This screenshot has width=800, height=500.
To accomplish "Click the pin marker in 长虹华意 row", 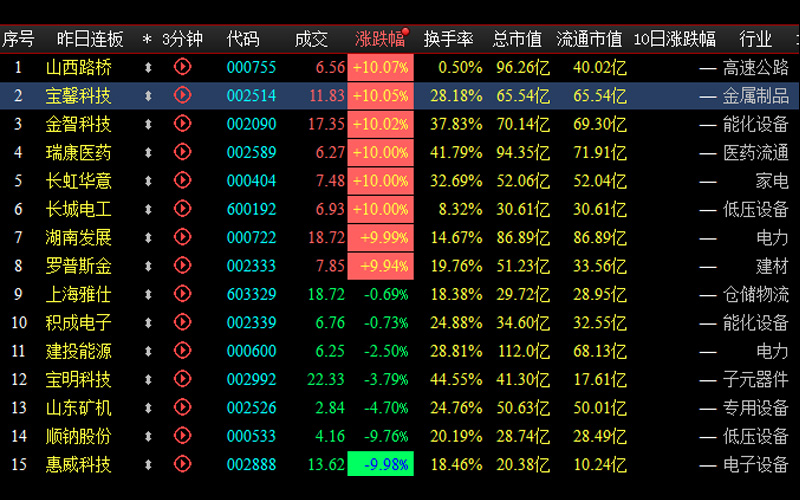I will coord(148,181).
